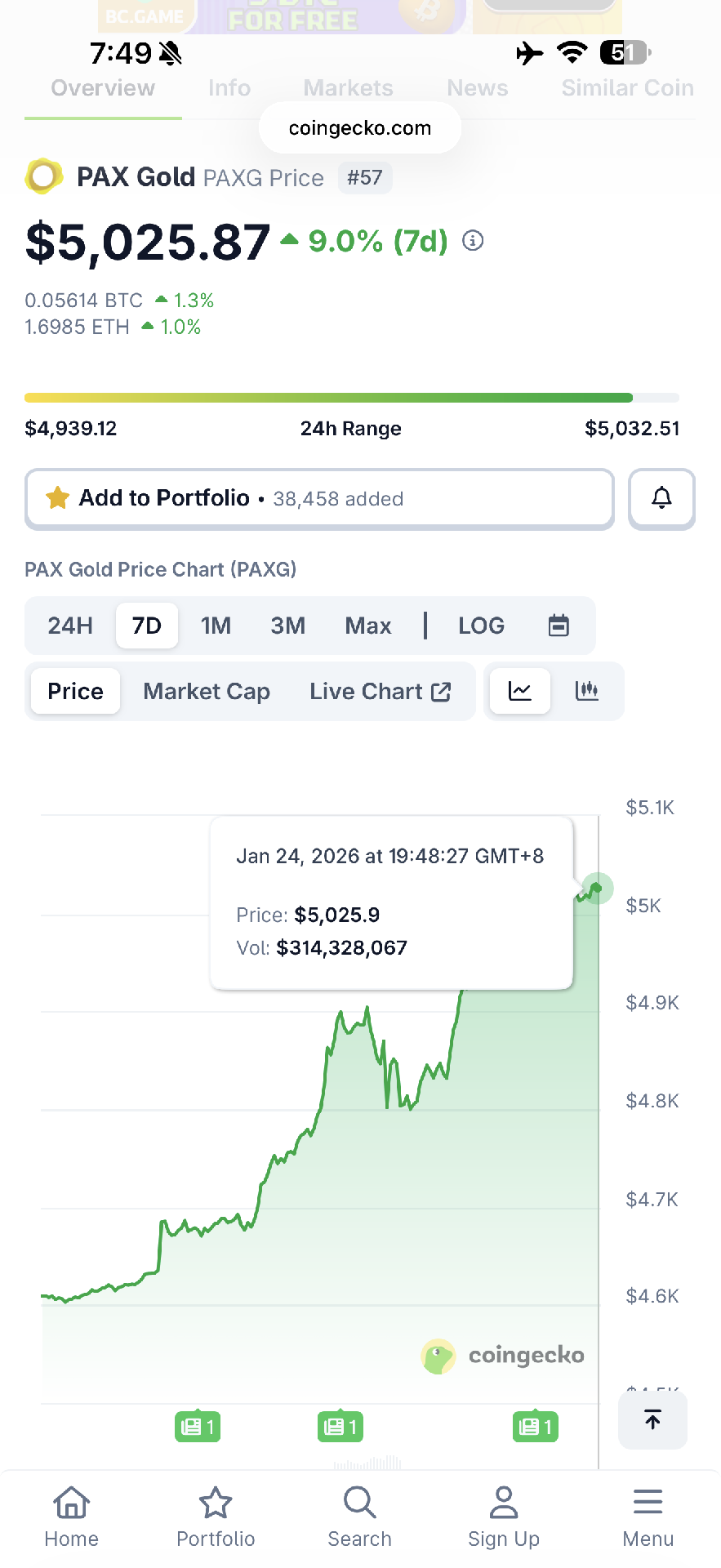Toggle LOG scale on chart
The height and width of the screenshot is (1568, 721).
click(481, 626)
